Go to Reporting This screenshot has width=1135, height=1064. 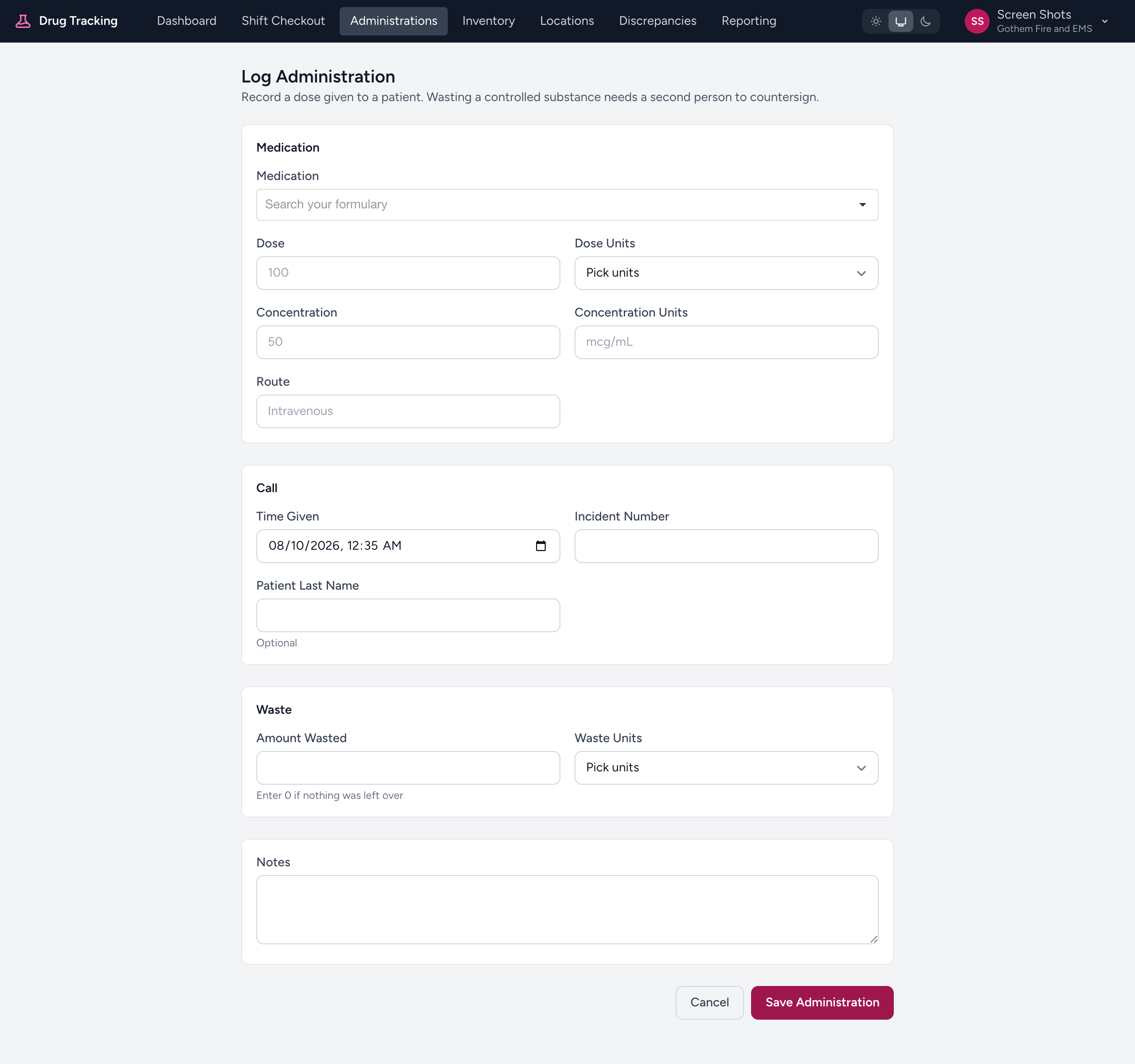(x=749, y=21)
